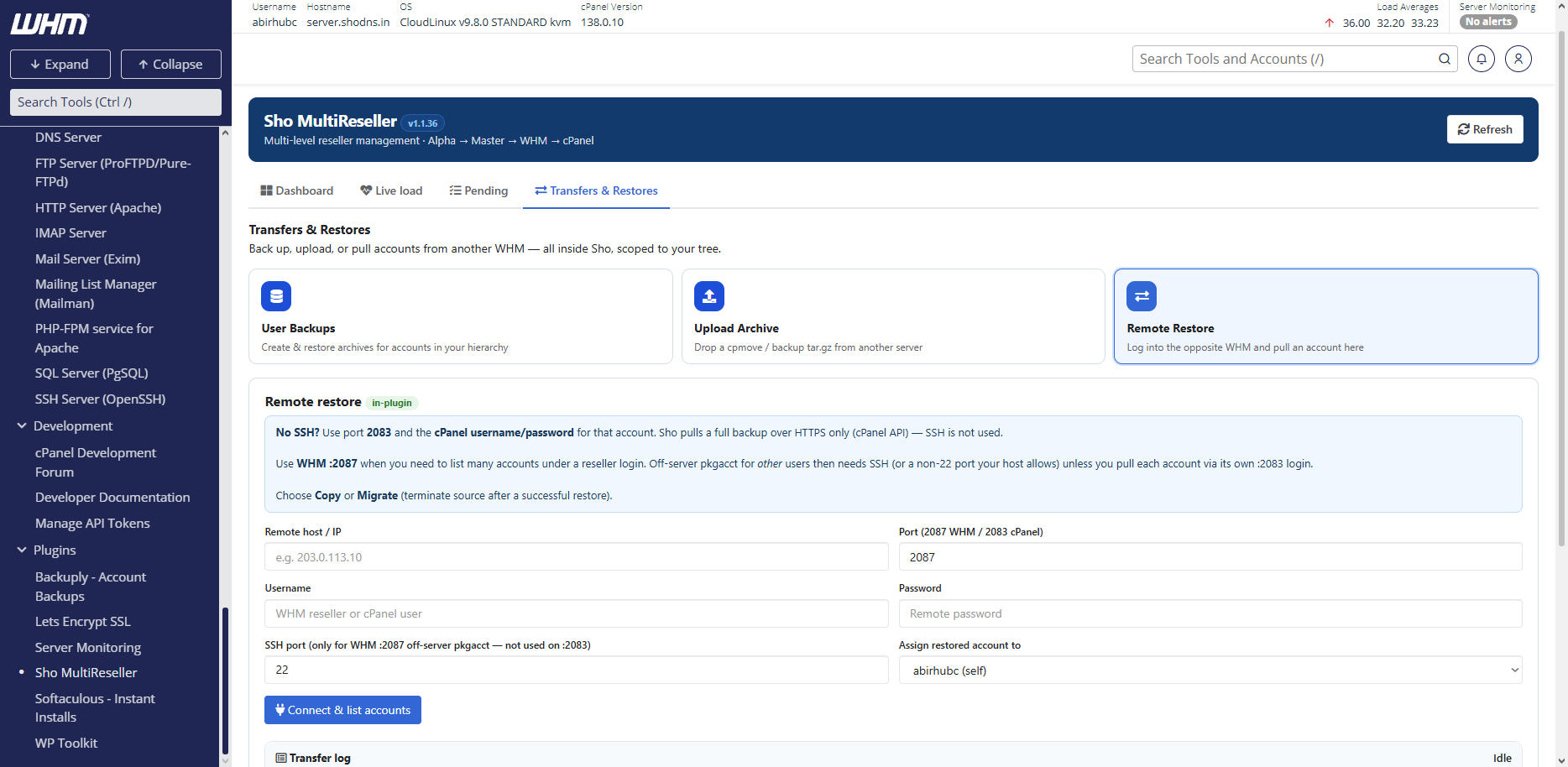Click the Idle status text

[x=1503, y=758]
